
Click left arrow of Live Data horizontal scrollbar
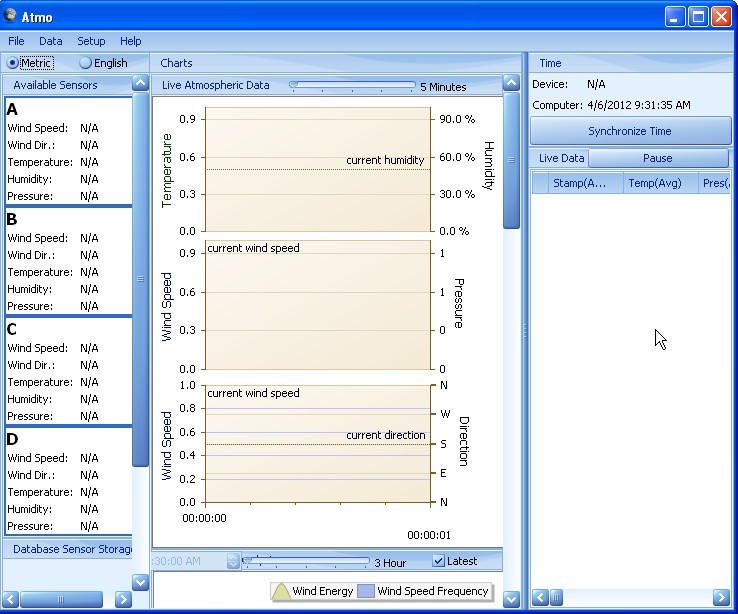click(540, 598)
